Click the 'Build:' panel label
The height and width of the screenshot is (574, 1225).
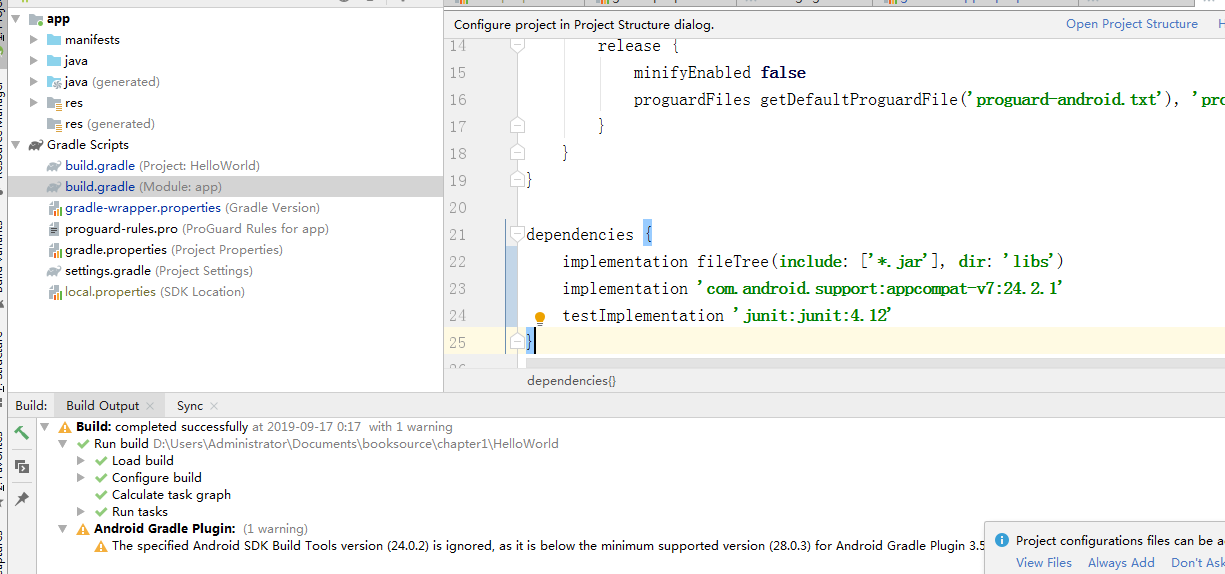pyautogui.click(x=31, y=406)
